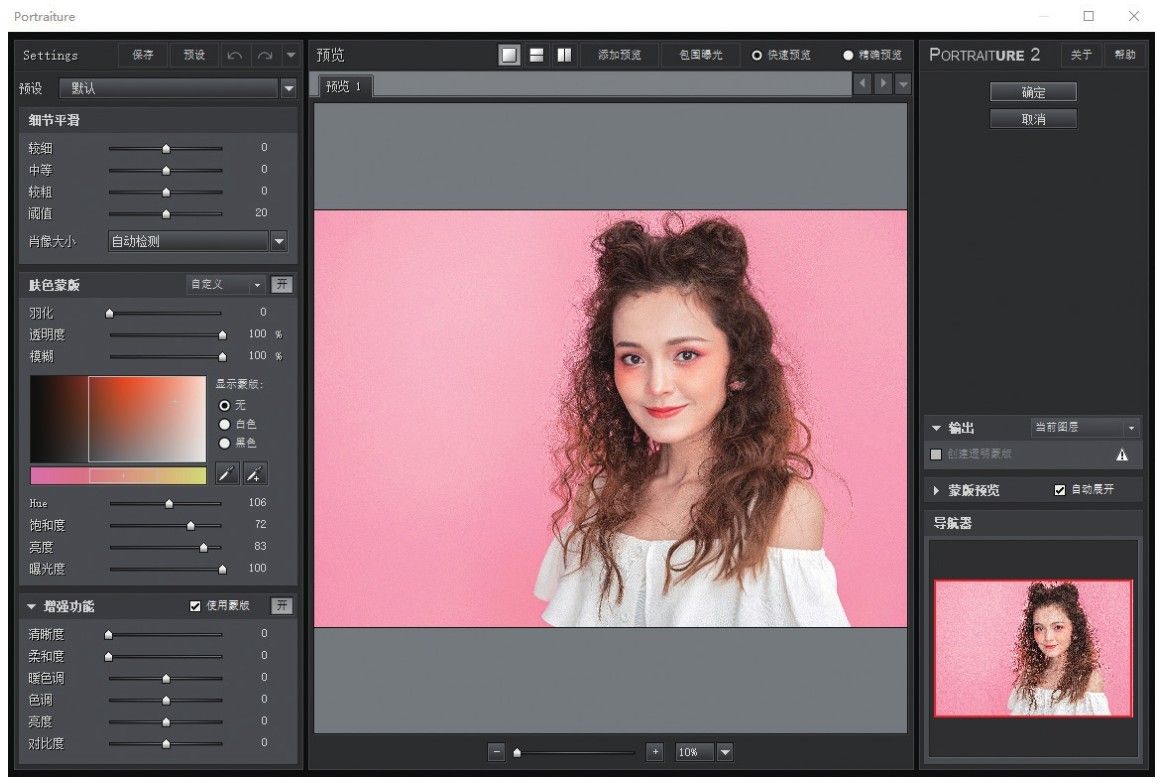Enable 精确预览 accurate preview mode
The height and width of the screenshot is (784, 1162).
click(x=849, y=55)
